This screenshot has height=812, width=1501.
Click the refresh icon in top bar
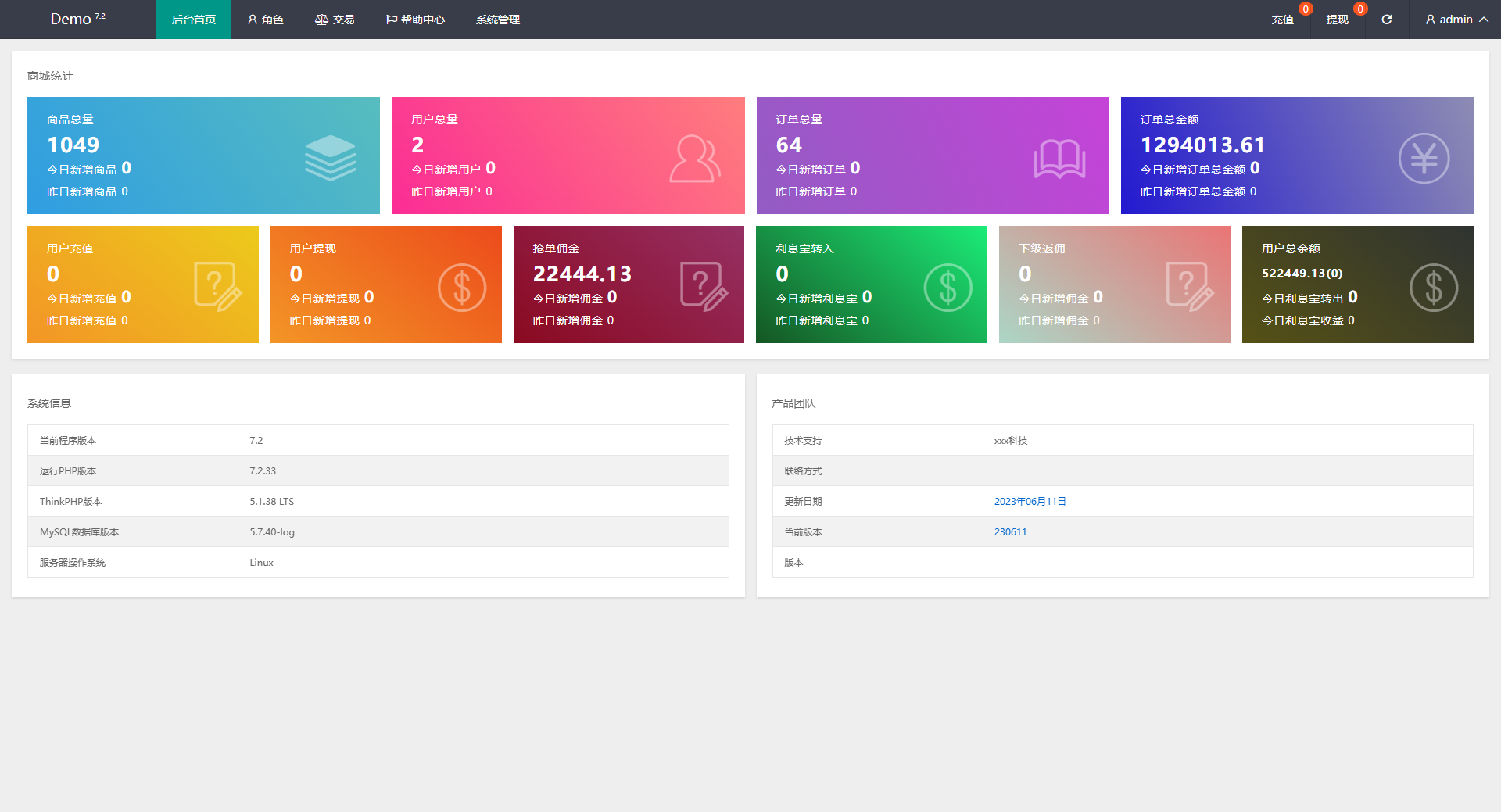pyautogui.click(x=1386, y=20)
